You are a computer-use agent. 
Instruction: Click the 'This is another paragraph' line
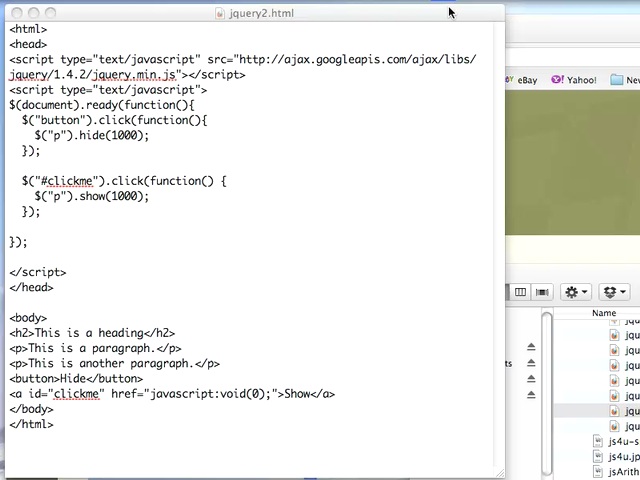(x=115, y=363)
